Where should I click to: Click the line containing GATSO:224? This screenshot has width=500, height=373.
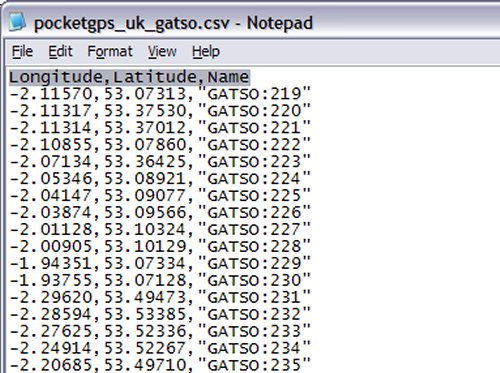point(160,179)
